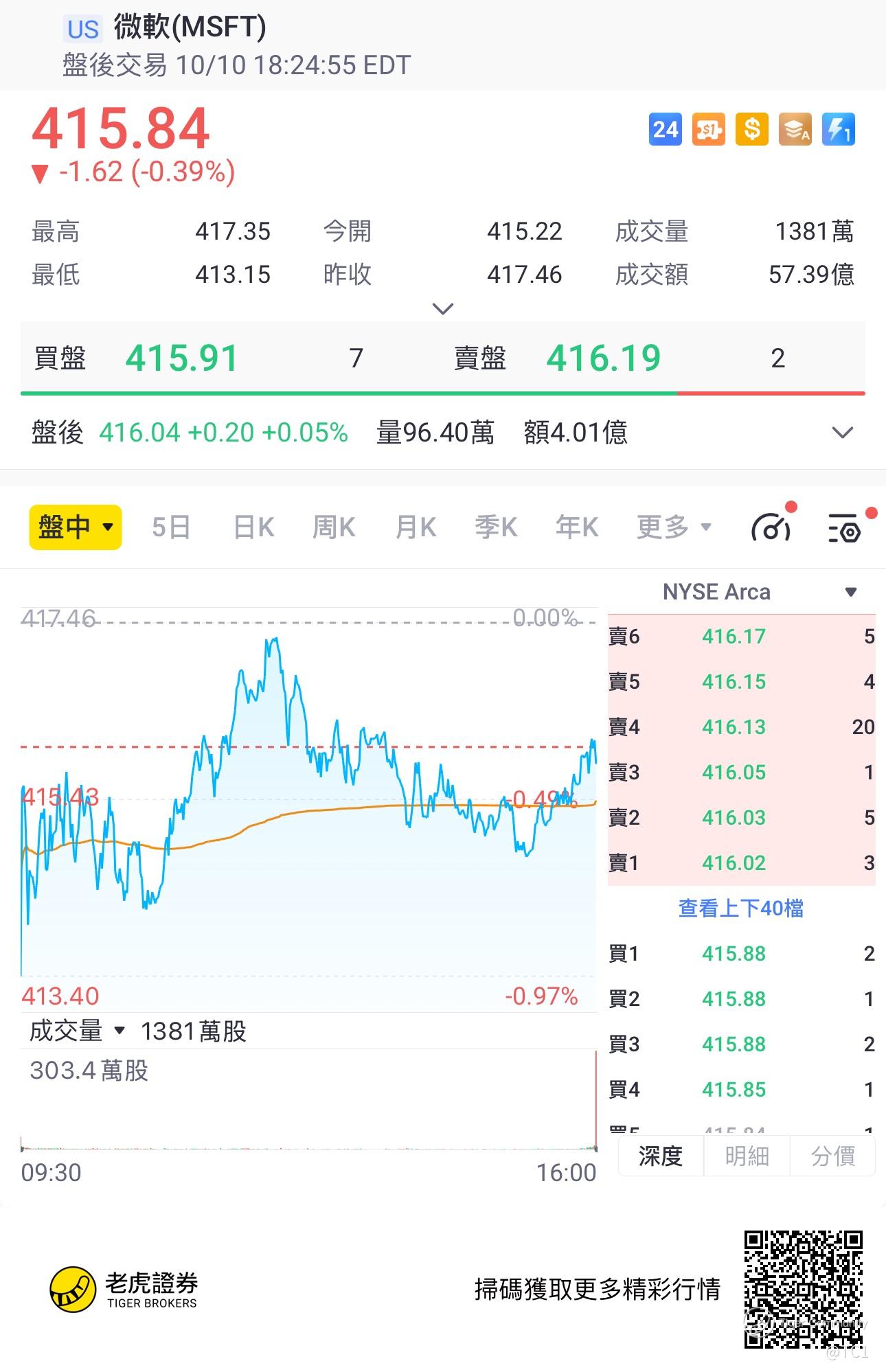Screen dimensions: 886x1372
Task: Open the 盤中 chart period dropdown
Action: pos(76,527)
